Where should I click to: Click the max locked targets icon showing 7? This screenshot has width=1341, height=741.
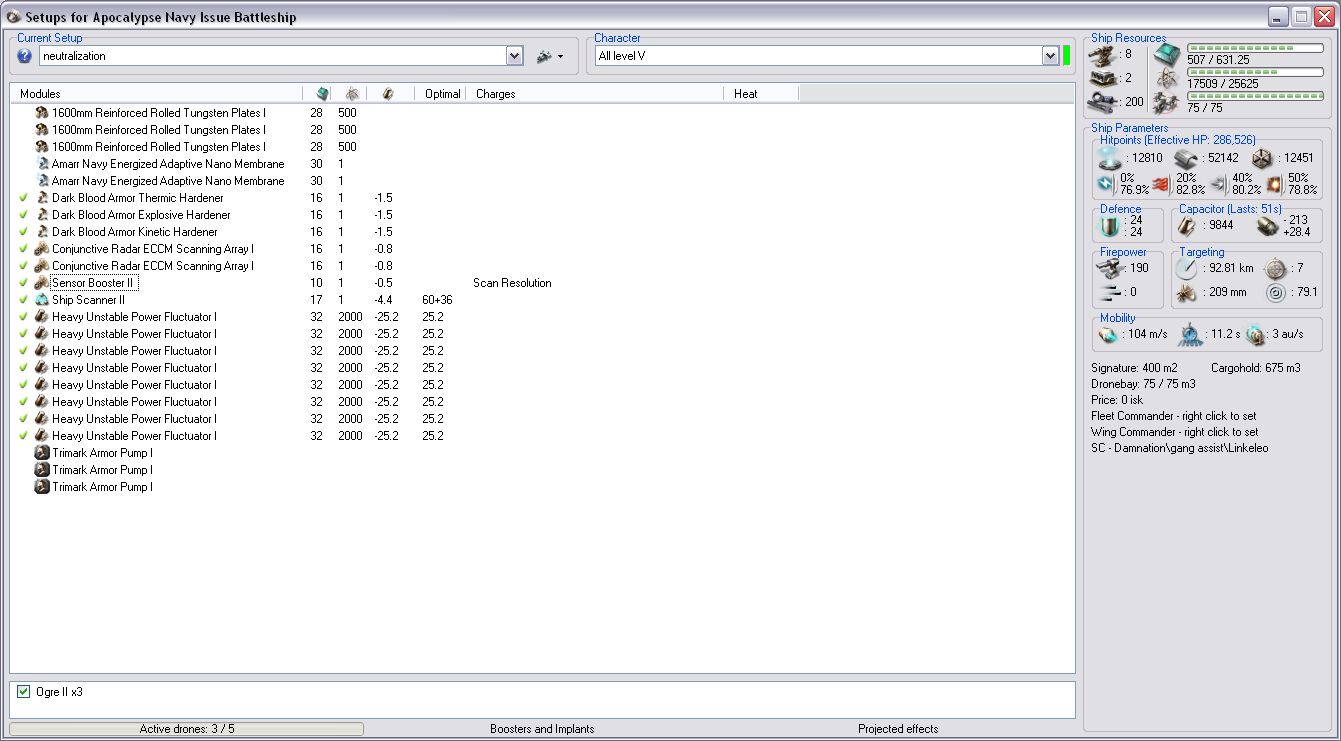tap(1273, 268)
